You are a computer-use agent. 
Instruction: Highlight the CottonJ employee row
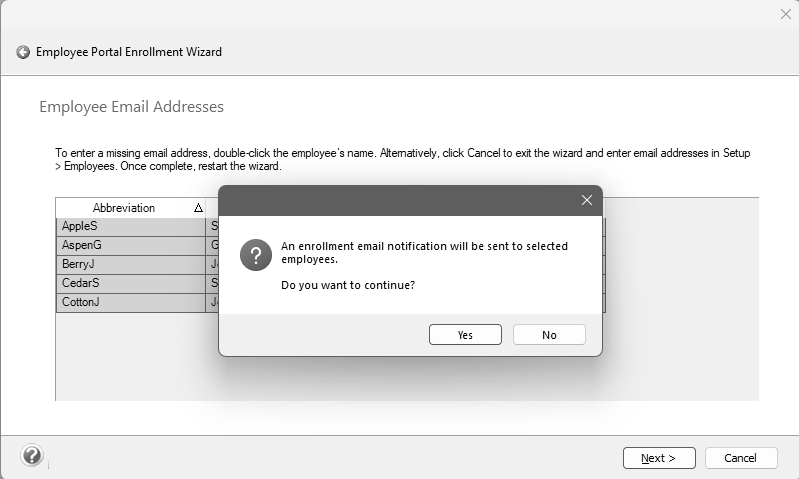[130, 302]
